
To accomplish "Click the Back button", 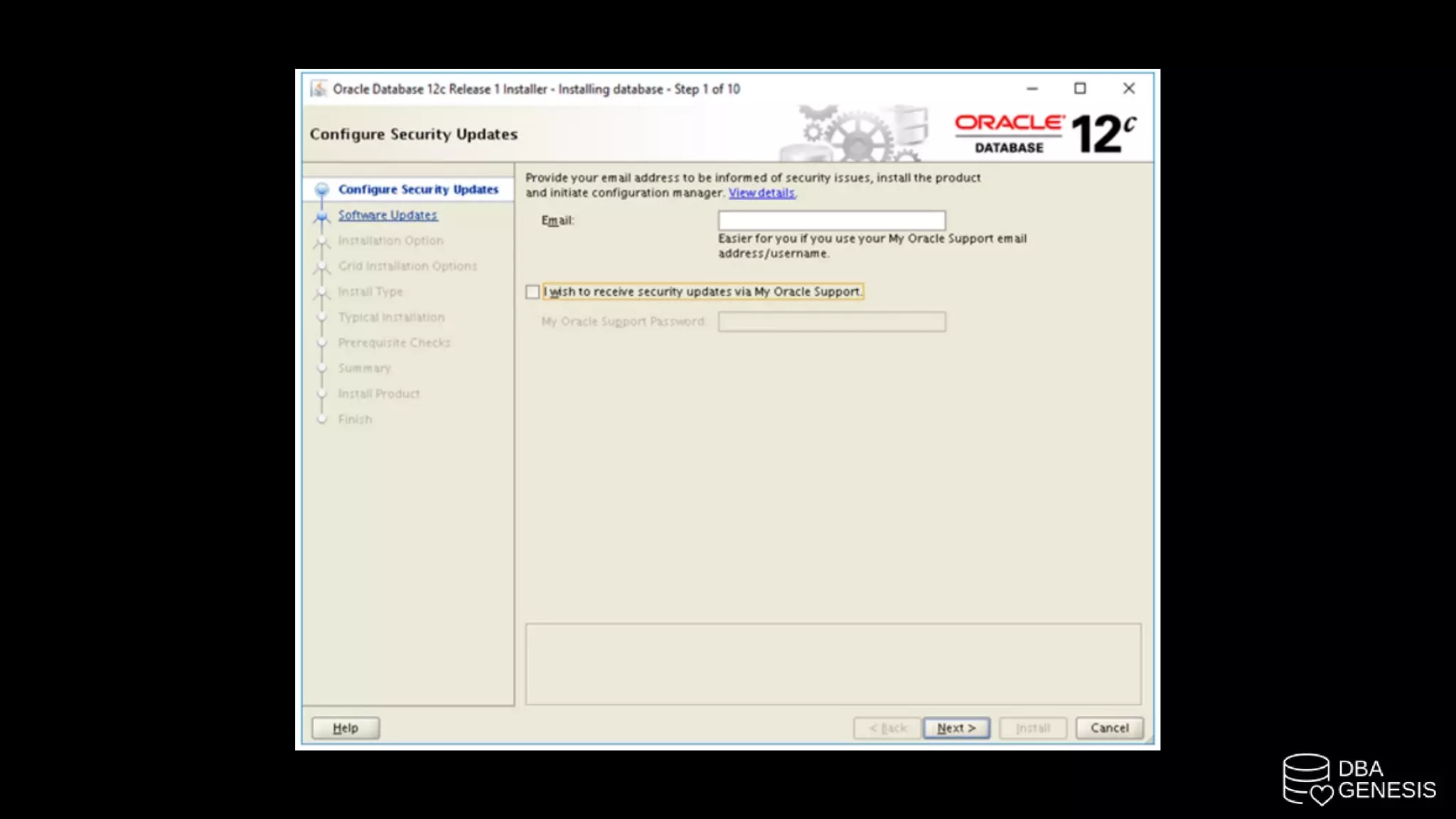I will 887,728.
